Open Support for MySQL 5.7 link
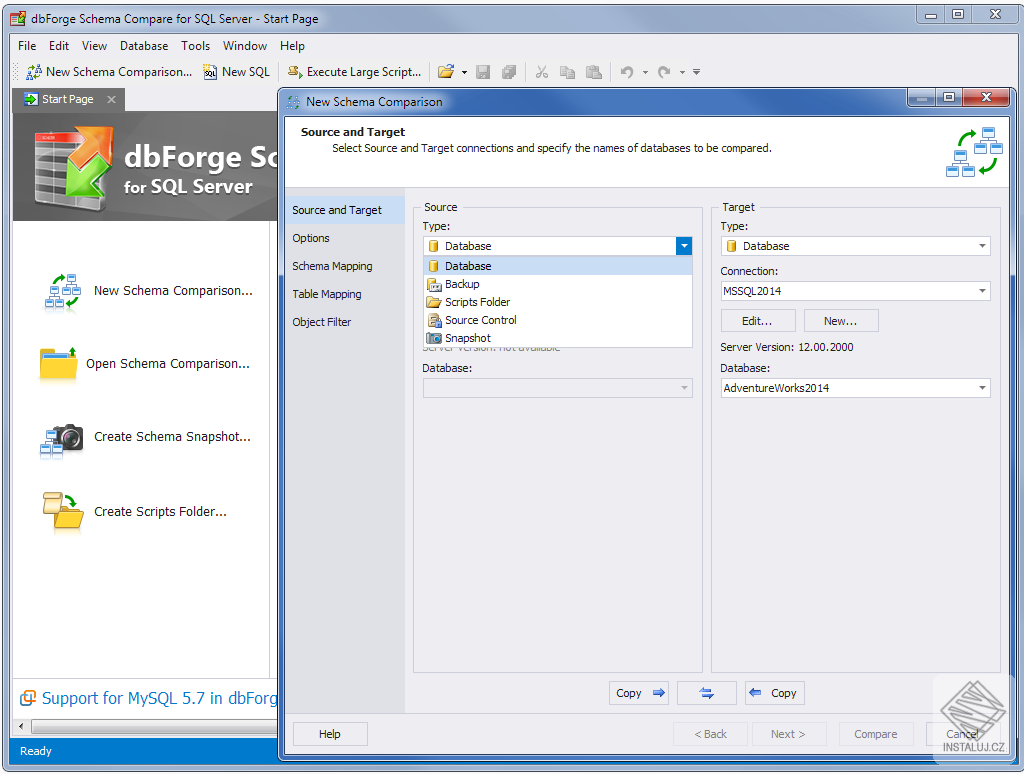 click(159, 698)
